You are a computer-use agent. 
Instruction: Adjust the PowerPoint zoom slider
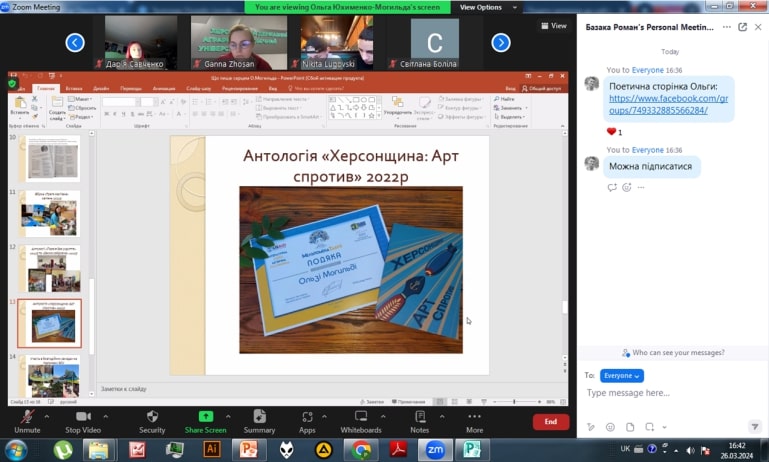point(514,402)
